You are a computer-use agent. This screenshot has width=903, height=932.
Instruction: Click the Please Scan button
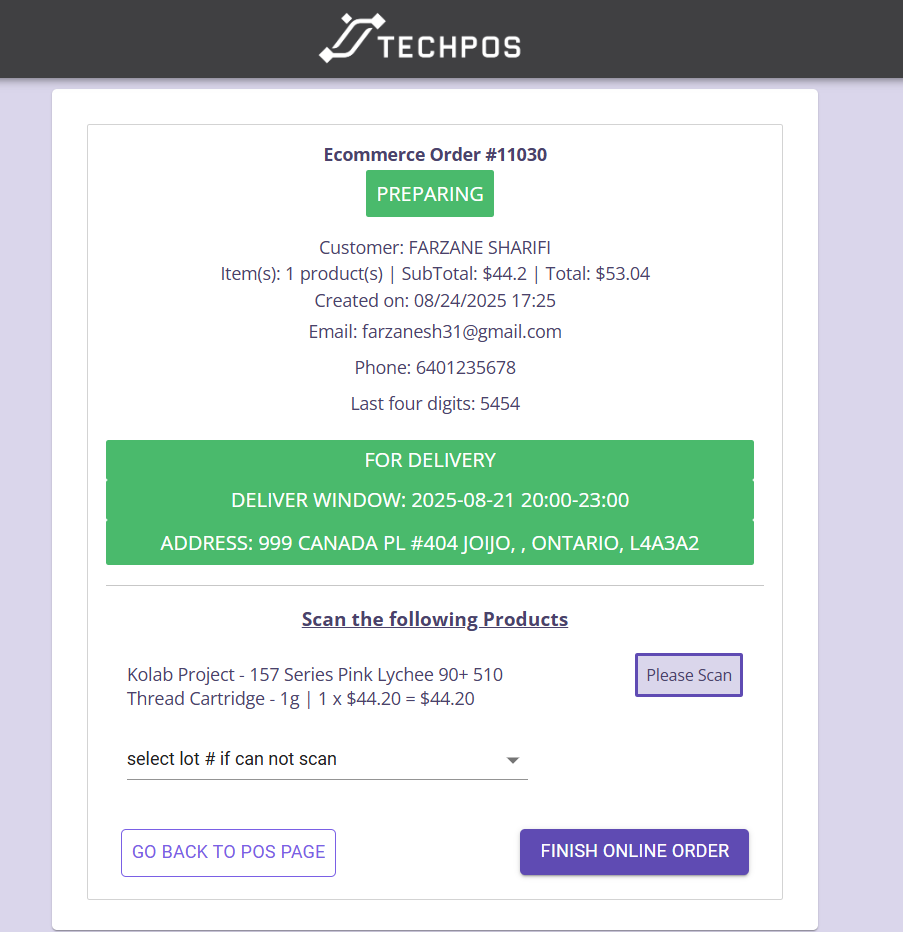pyautogui.click(x=688, y=675)
